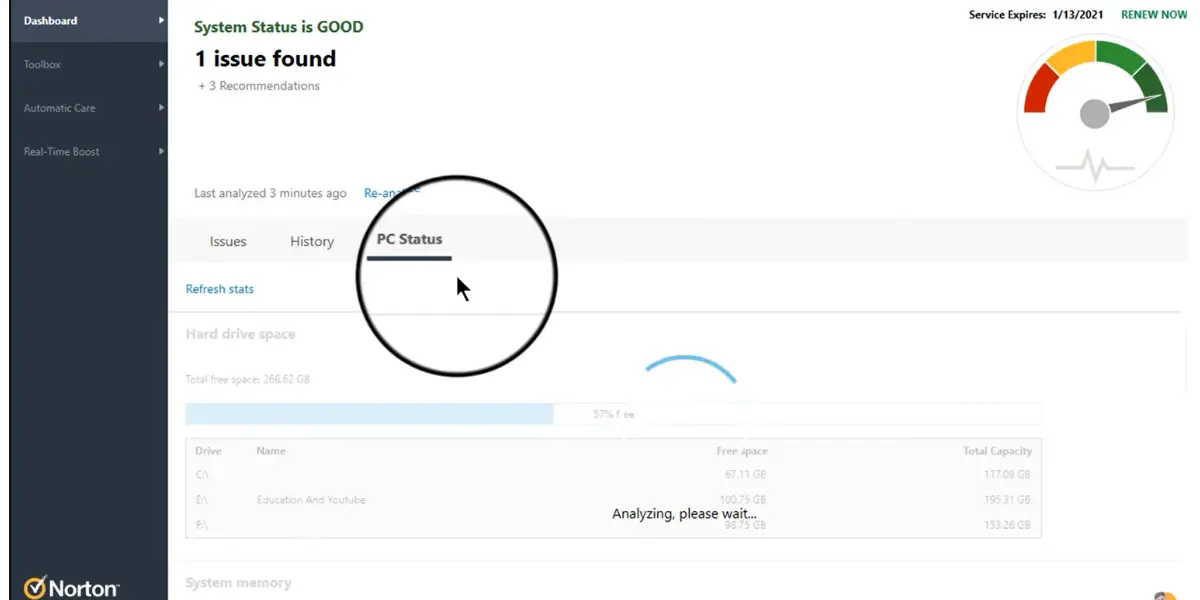Click the 67.11 GB free space value
Image resolution: width=1200 pixels, height=600 pixels.
tap(745, 475)
